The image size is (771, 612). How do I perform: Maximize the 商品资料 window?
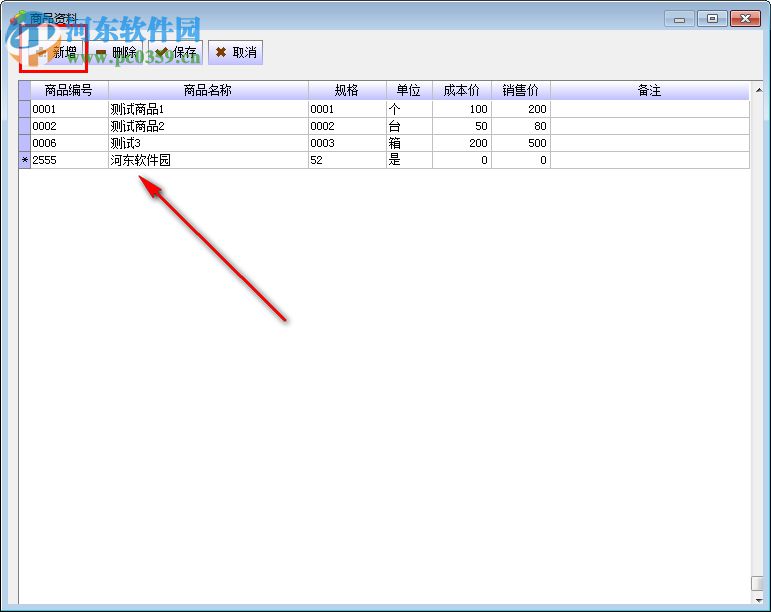[x=712, y=19]
